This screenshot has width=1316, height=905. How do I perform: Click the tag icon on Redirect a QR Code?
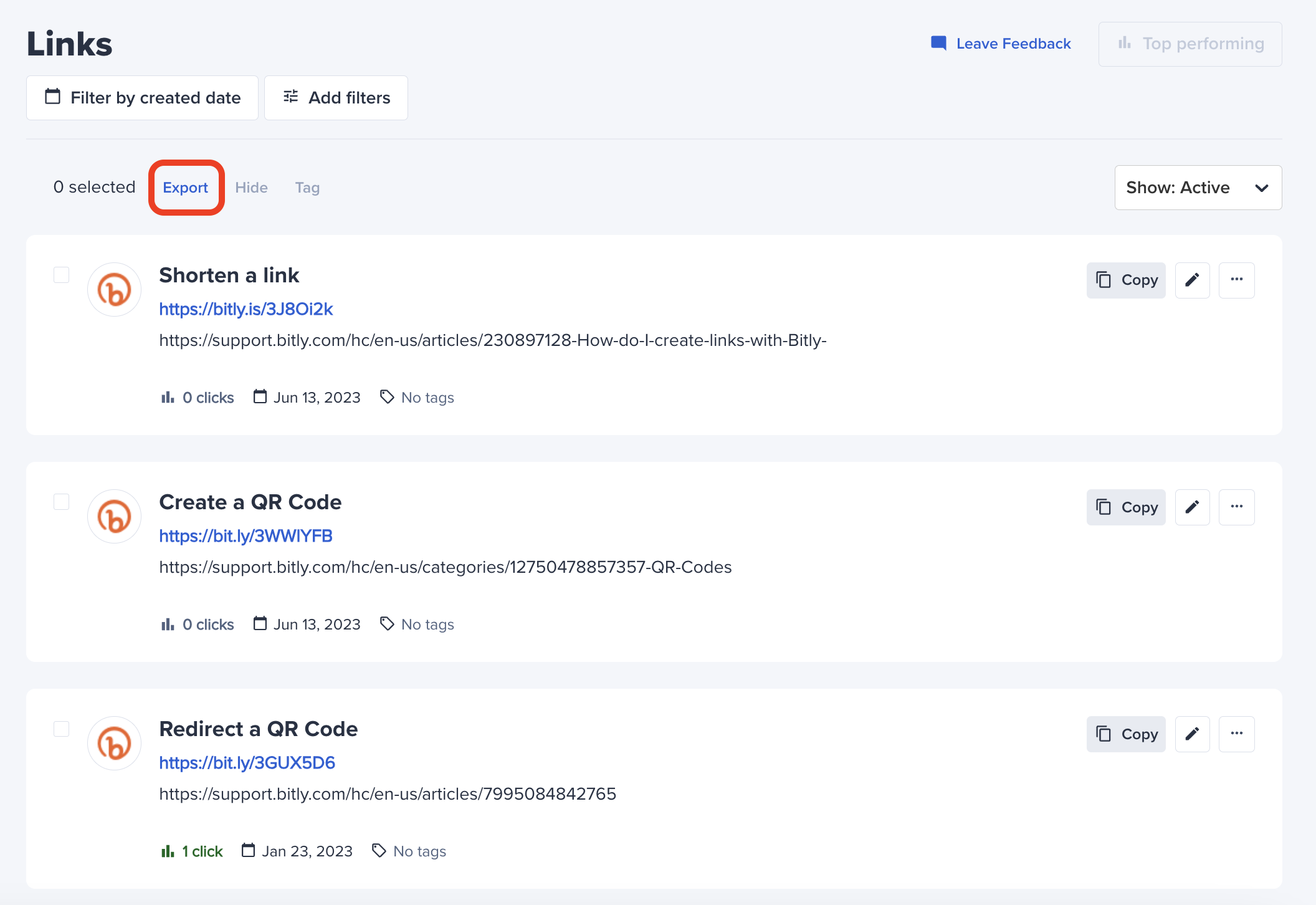pos(379,851)
